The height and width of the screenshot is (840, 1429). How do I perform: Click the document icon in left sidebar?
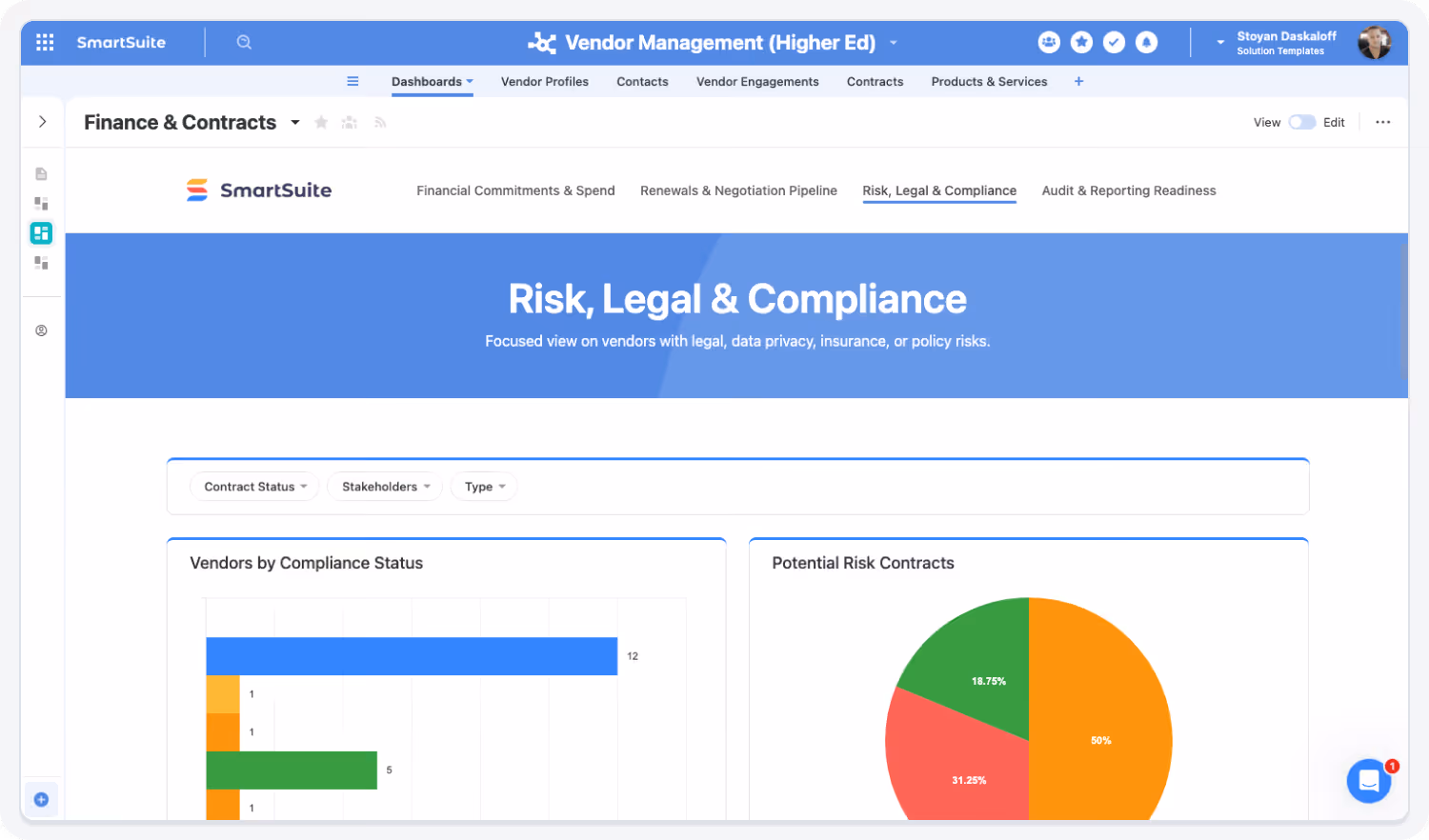click(x=41, y=173)
